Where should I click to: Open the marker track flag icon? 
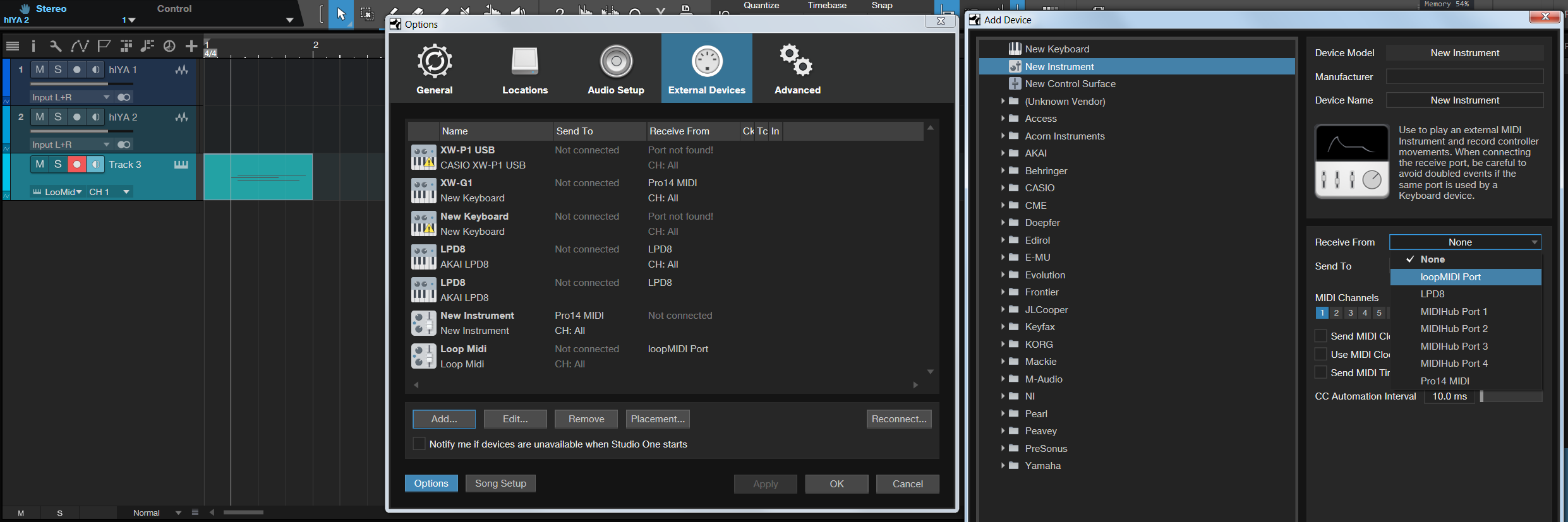tap(104, 46)
